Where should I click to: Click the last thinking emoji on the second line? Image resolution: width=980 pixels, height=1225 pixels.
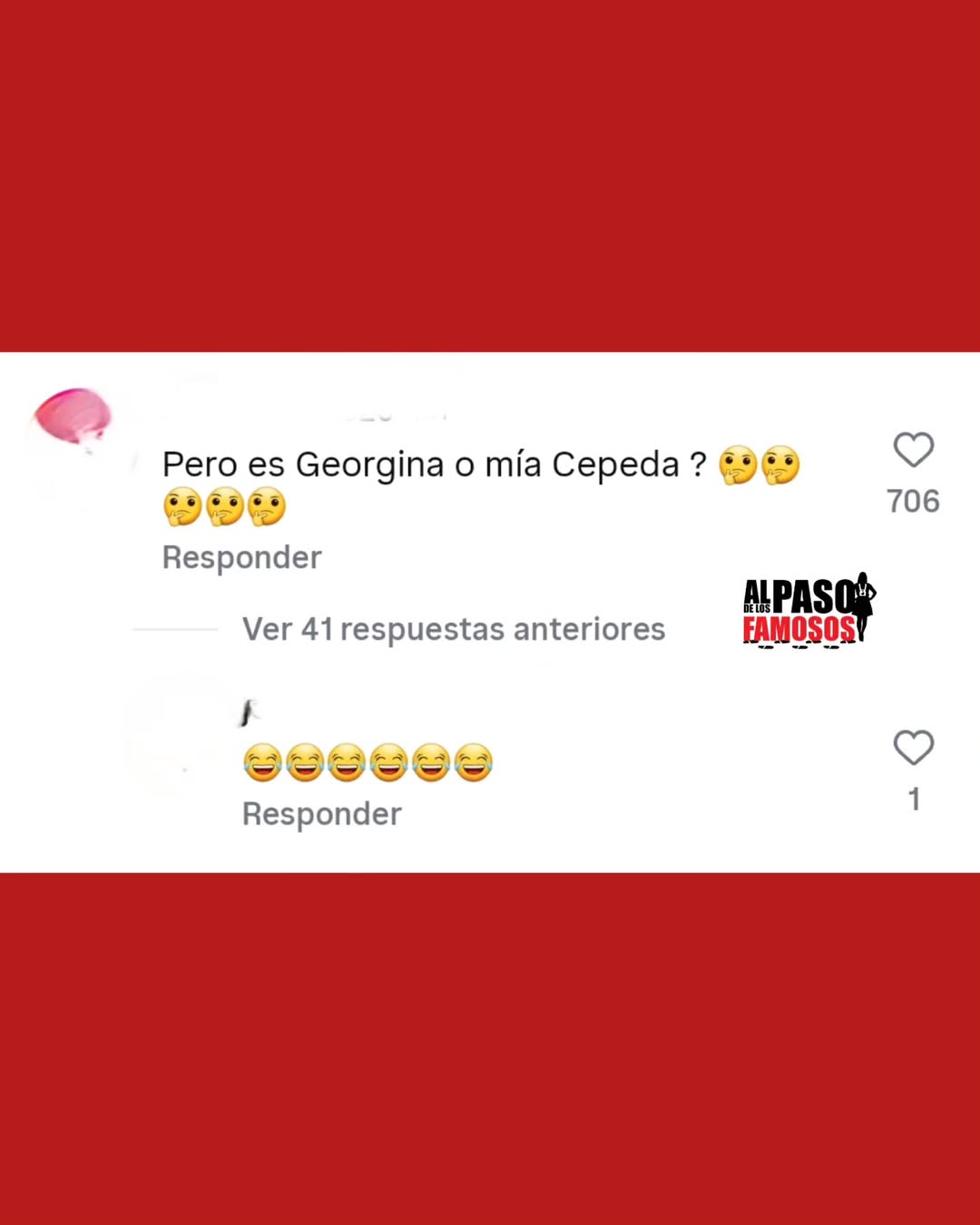(x=266, y=507)
